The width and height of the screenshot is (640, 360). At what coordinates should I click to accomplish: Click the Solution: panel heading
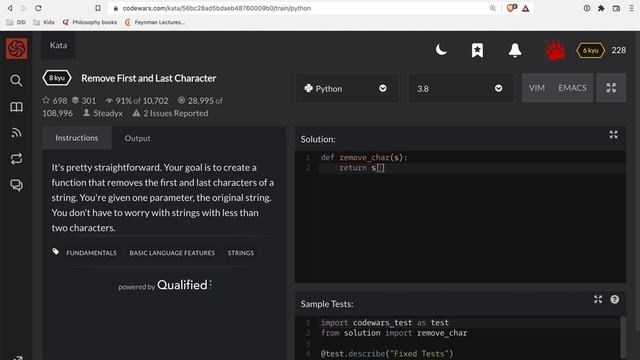tap(318, 139)
